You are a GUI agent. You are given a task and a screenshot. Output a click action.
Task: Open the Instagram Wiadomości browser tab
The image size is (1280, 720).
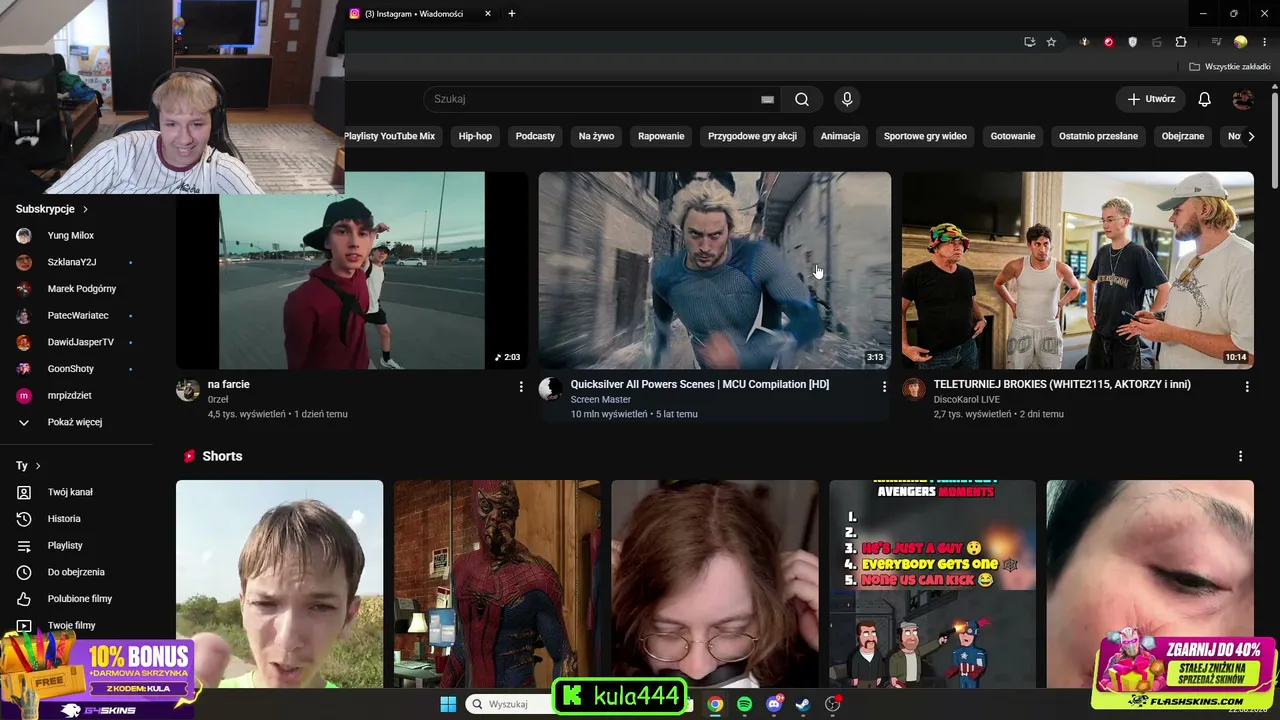point(420,14)
